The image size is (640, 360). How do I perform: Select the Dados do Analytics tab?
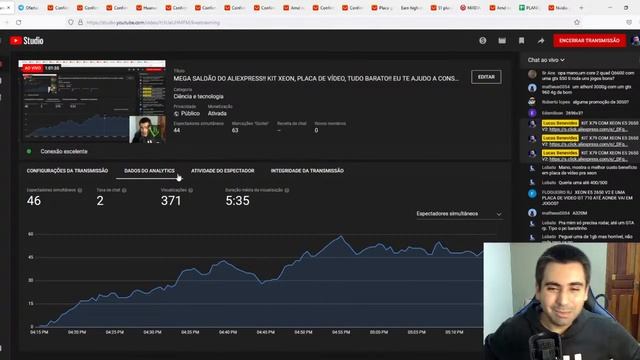(x=149, y=171)
